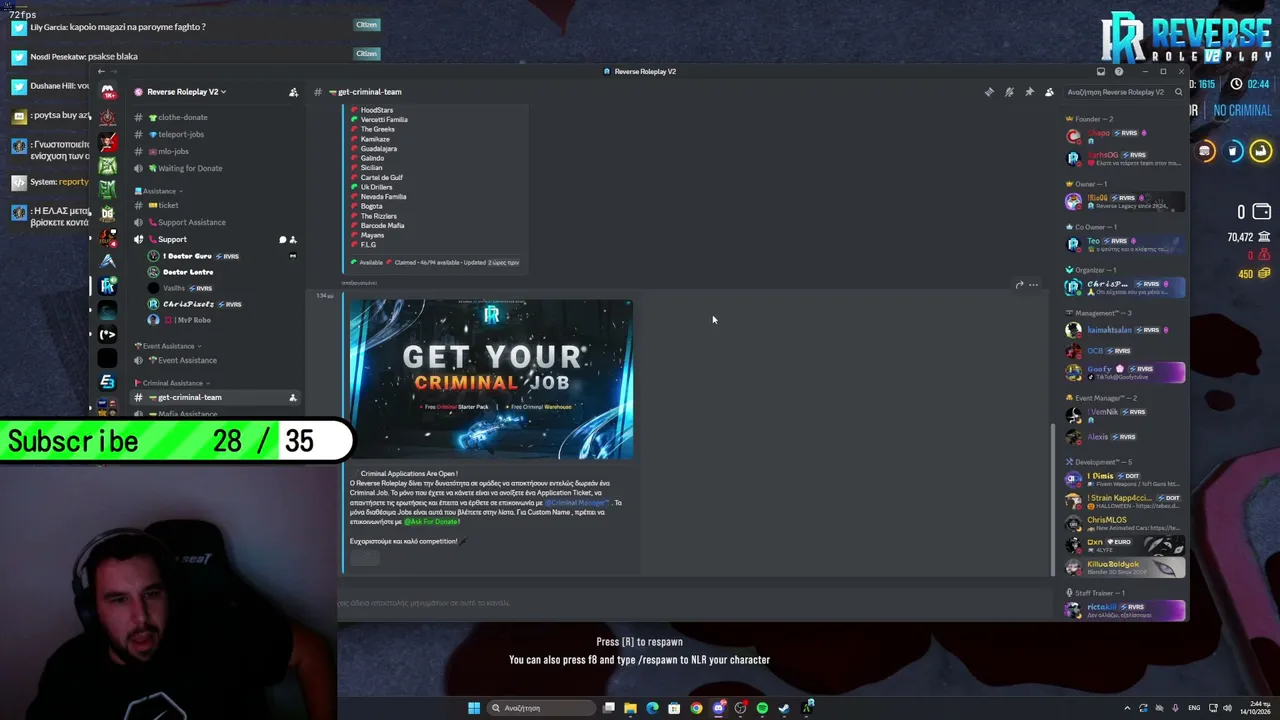Toggle the member list icon

[x=1049, y=92]
